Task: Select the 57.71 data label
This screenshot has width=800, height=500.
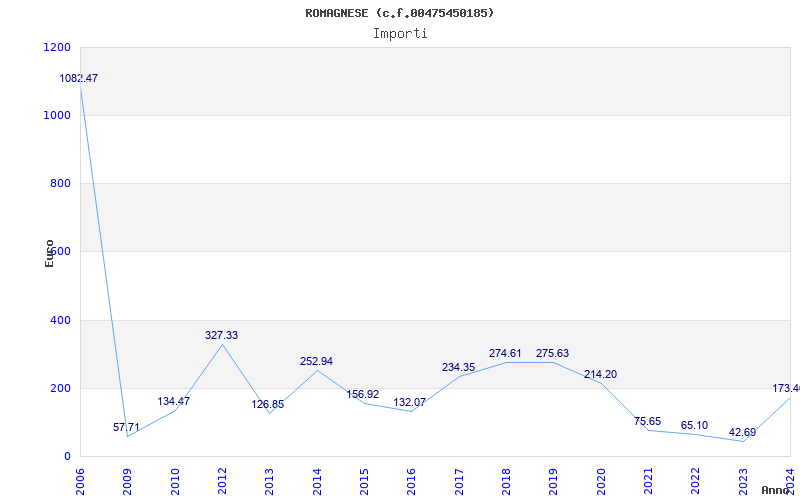Action: click(126, 428)
